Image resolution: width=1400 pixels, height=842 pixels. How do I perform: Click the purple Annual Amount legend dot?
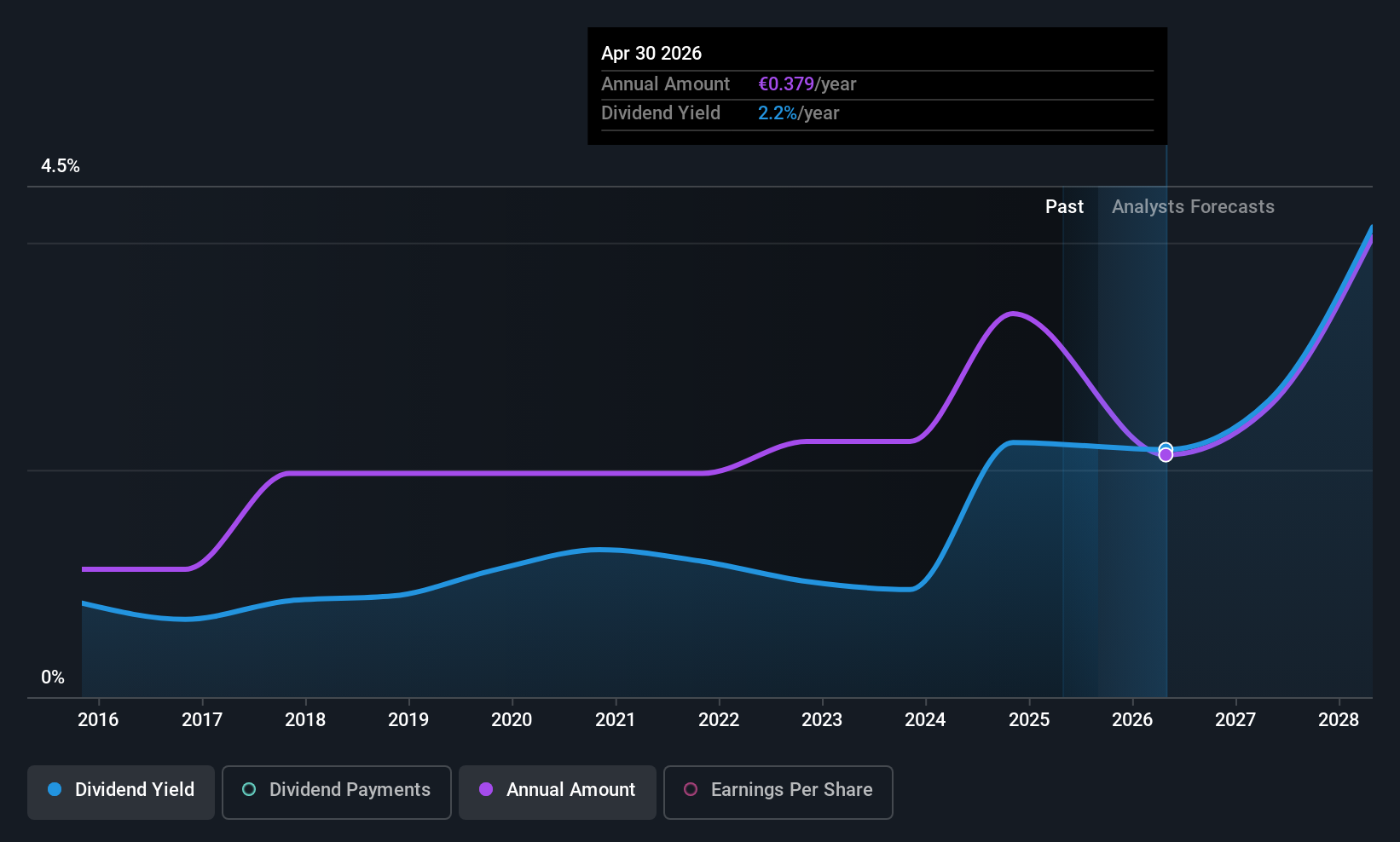486,789
